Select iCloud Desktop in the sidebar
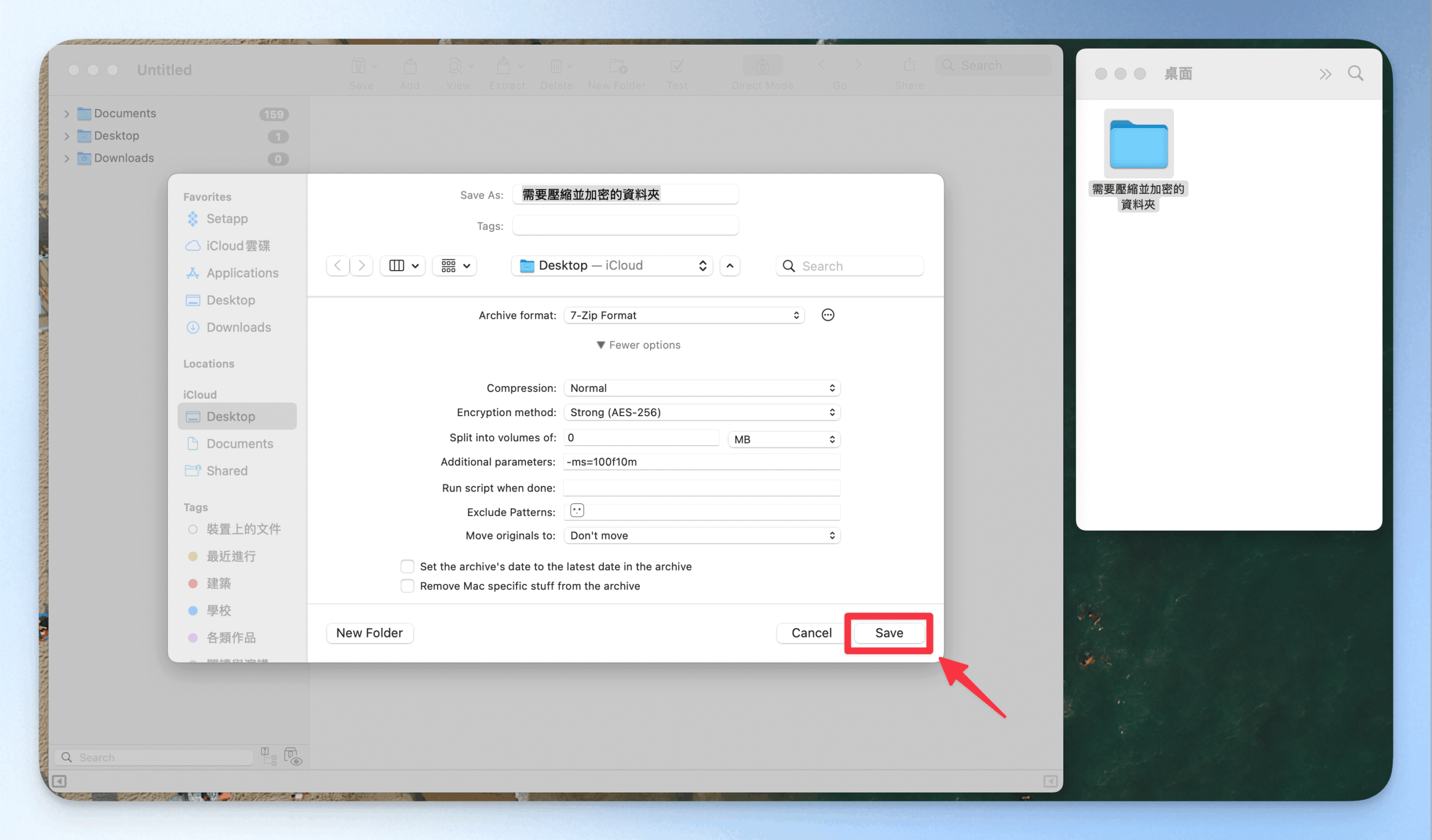The image size is (1432, 840). pos(230,416)
